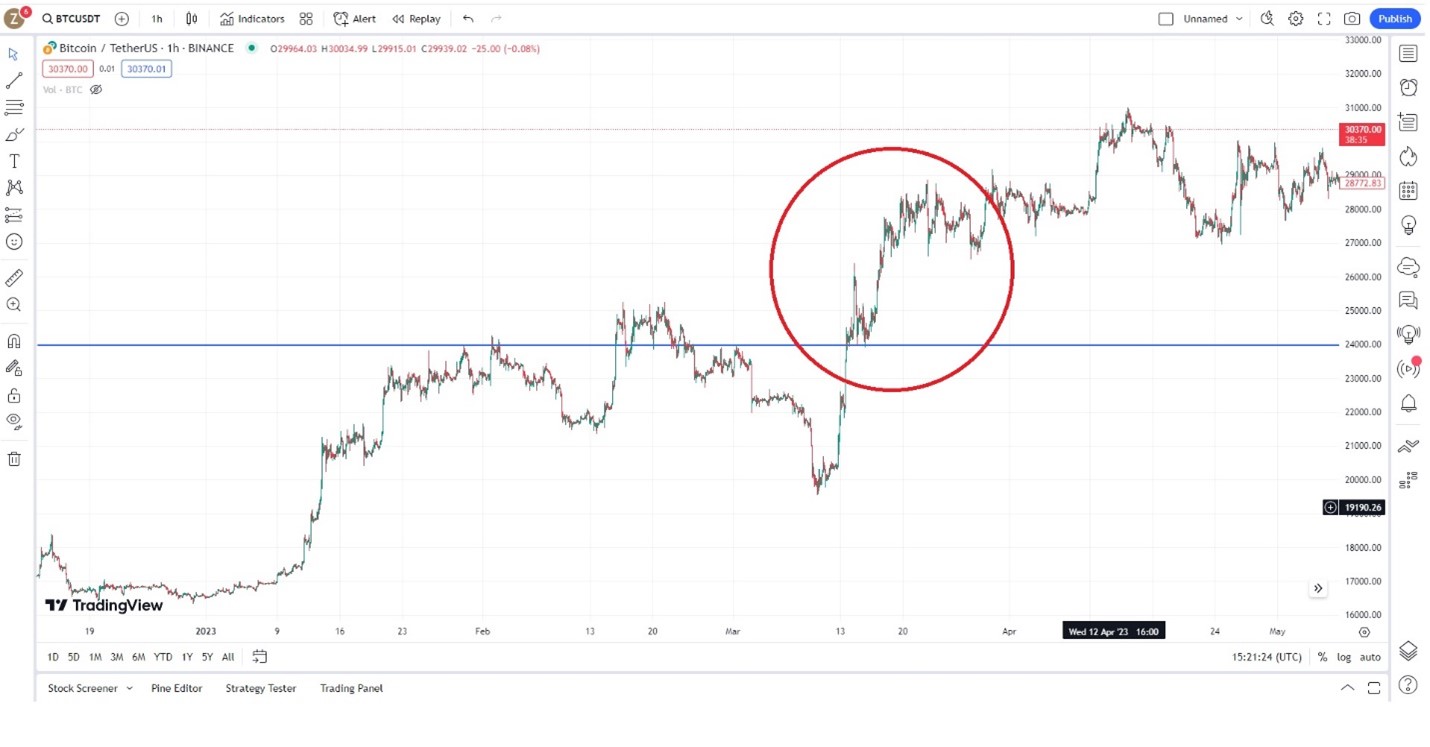Open the chats panel icon
Screen dimensions: 1430x747
[1408, 300]
